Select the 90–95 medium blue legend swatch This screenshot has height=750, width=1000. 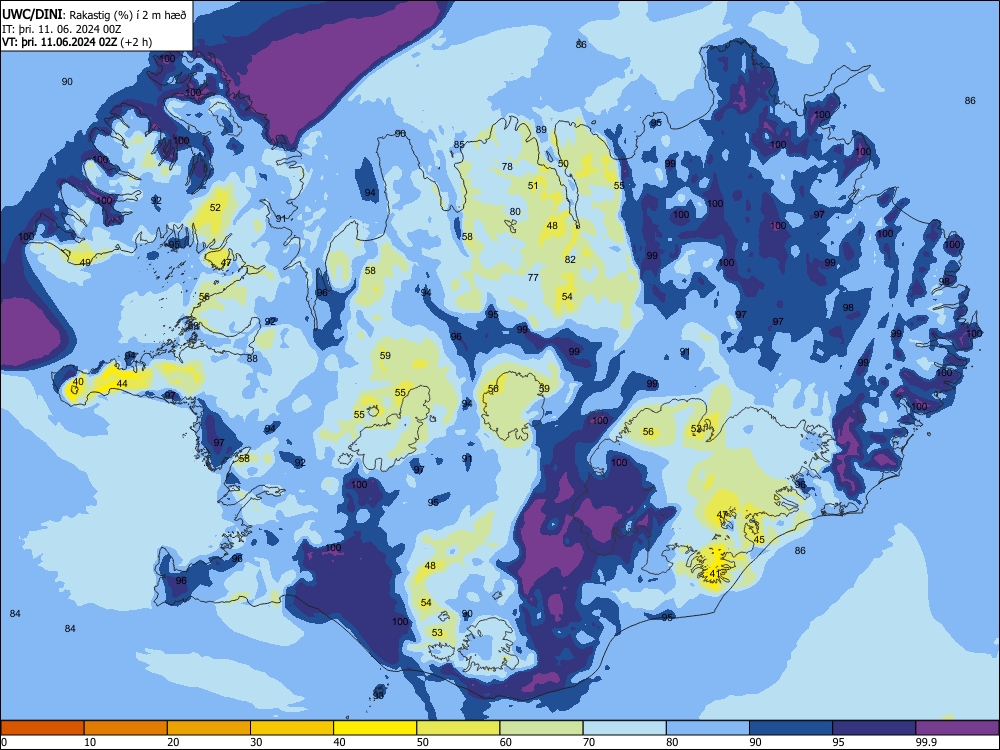791,728
